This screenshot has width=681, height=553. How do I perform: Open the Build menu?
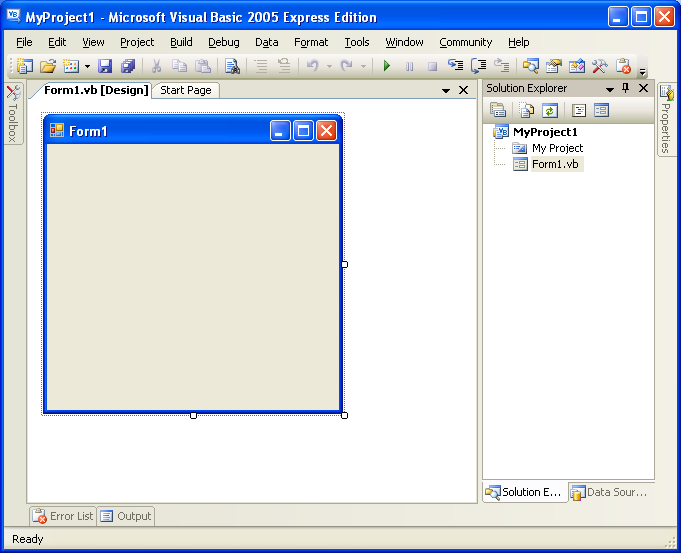coord(181,42)
